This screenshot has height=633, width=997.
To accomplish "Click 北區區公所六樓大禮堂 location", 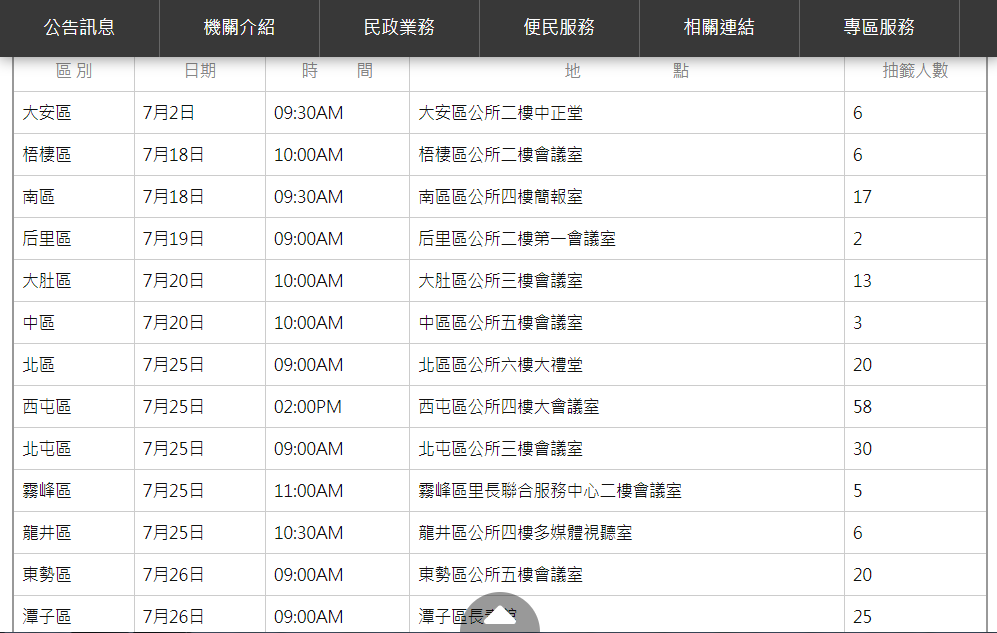I will point(500,364).
